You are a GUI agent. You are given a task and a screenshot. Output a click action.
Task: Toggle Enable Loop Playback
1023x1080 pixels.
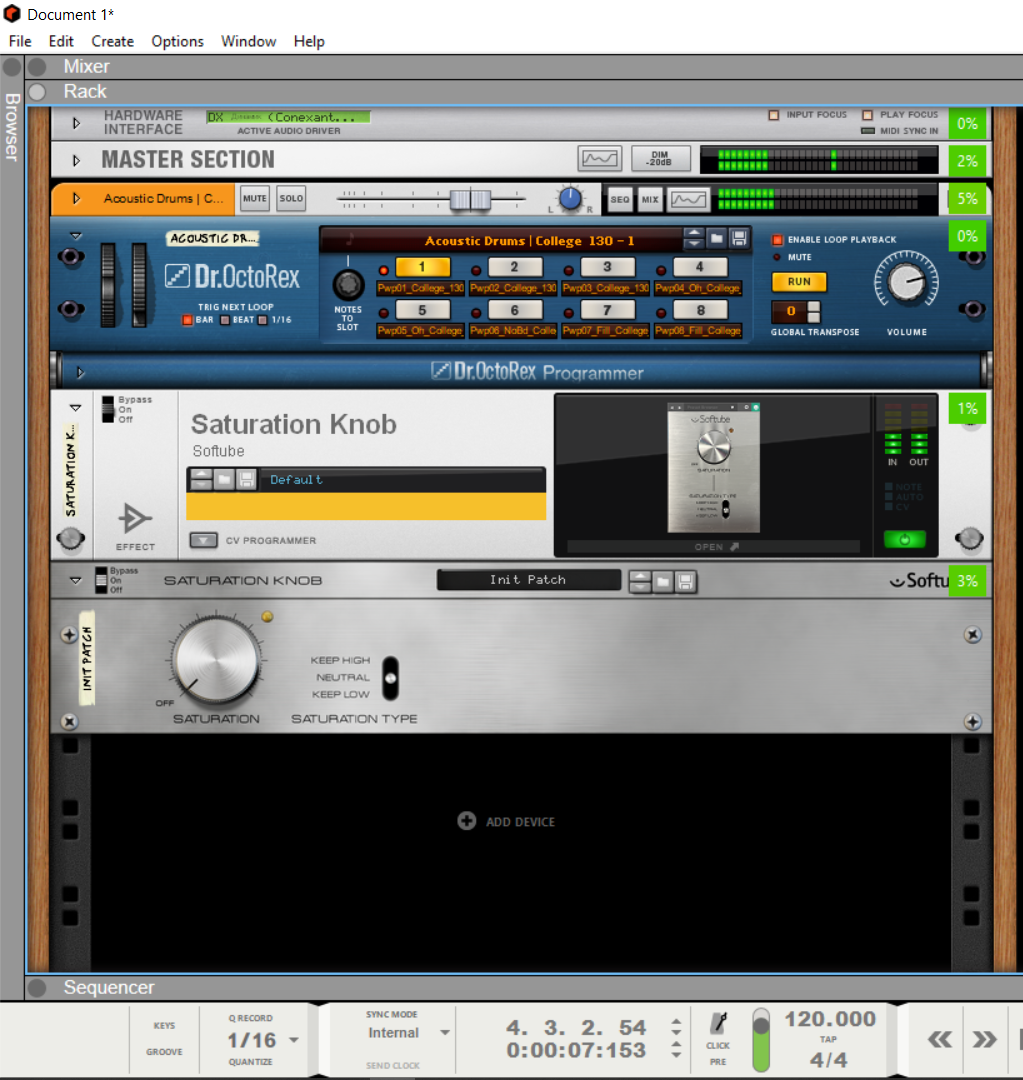click(x=778, y=240)
